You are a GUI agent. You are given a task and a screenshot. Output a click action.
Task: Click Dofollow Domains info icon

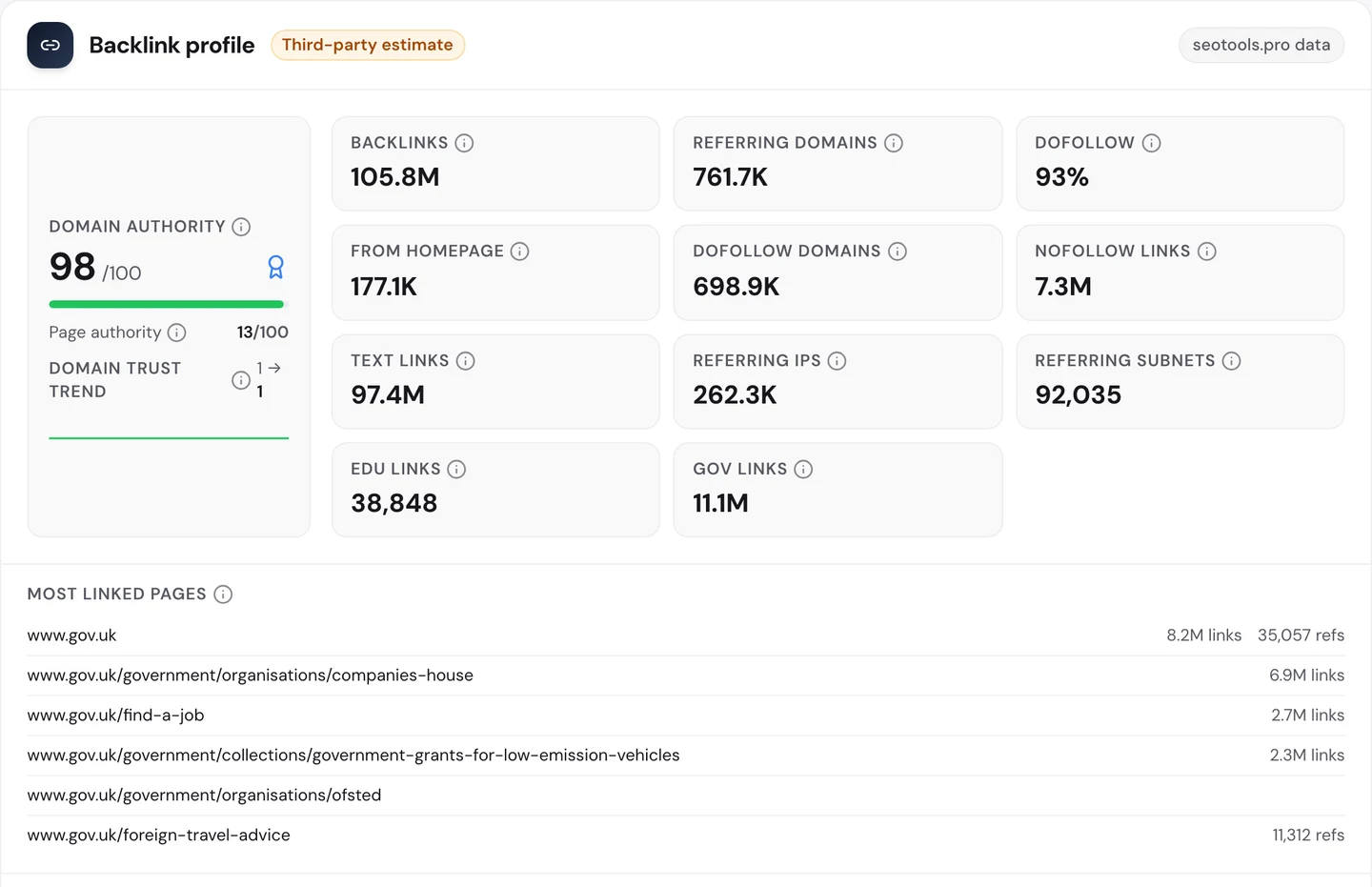point(898,252)
